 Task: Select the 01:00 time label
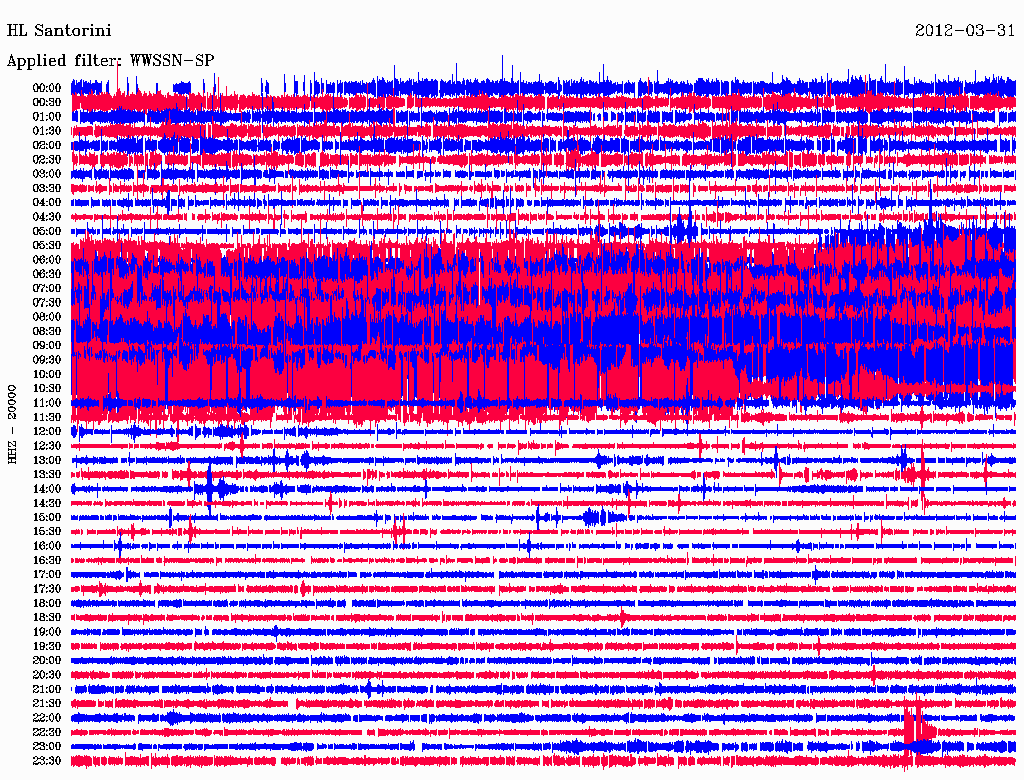47,116
